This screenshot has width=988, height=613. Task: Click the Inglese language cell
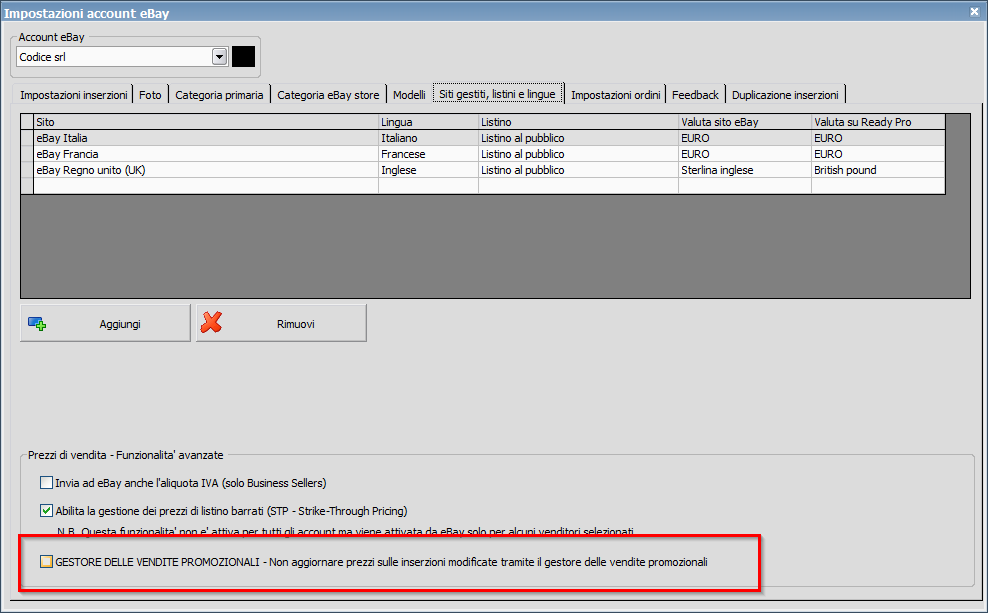[x=428, y=170]
